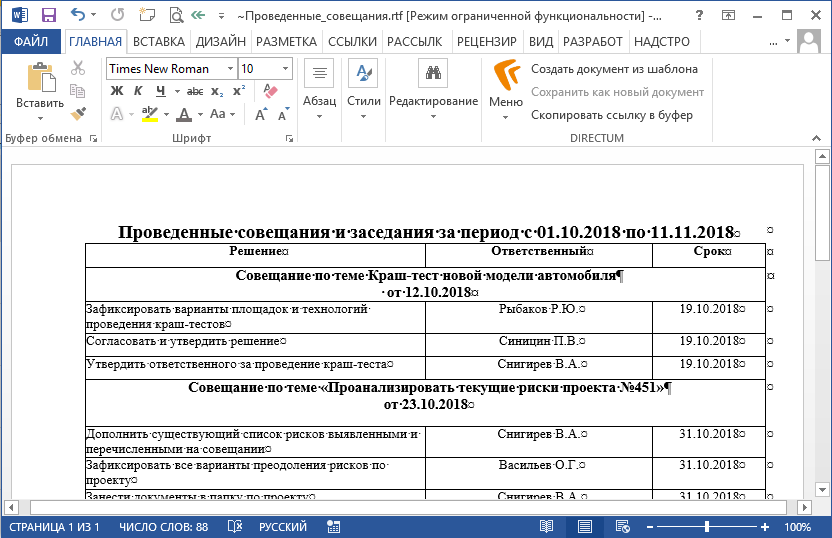Click the zoom slider handle
This screenshot has height=538, width=832.
[707, 526]
